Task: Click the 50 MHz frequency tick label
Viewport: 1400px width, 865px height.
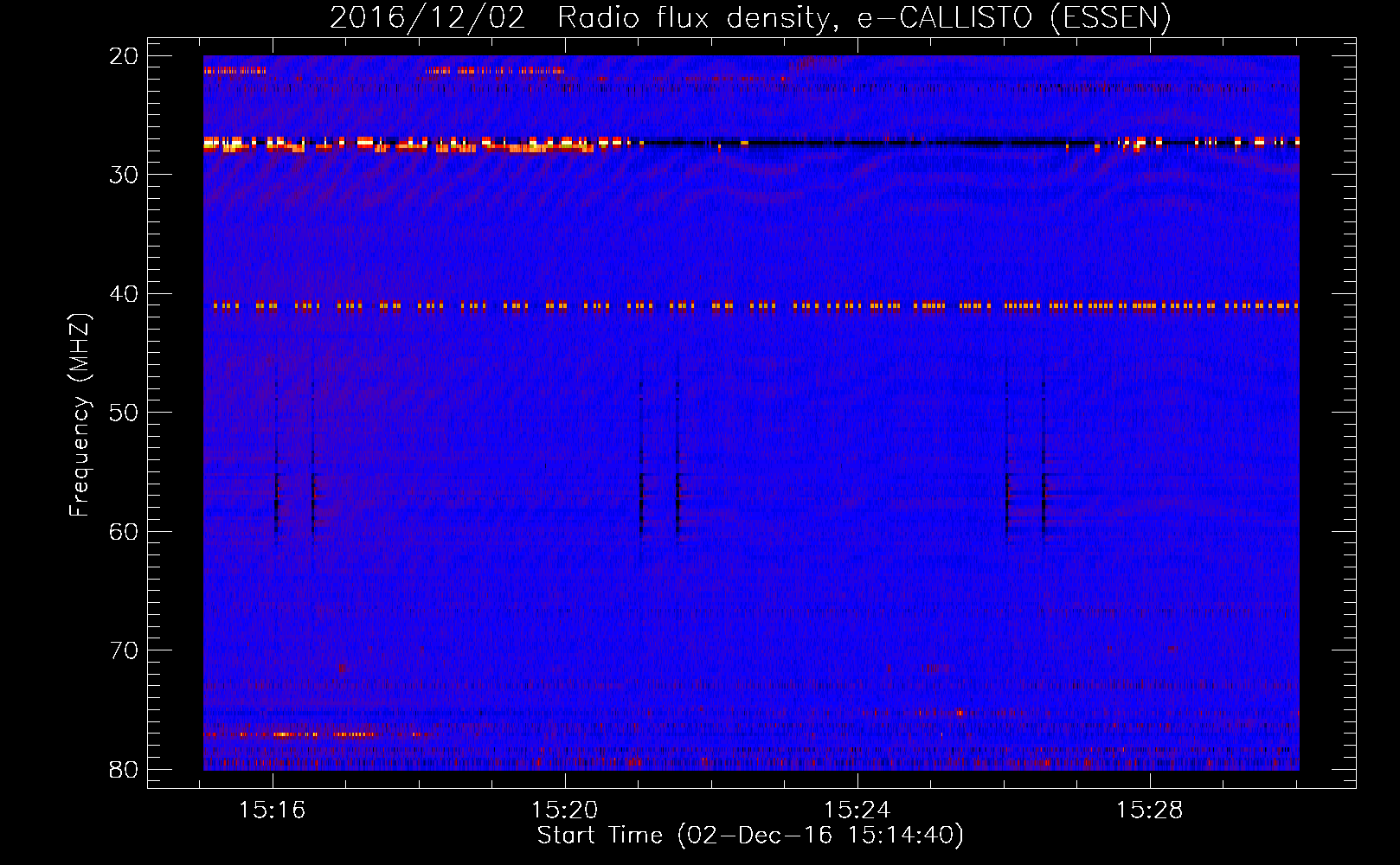Action: [x=124, y=413]
